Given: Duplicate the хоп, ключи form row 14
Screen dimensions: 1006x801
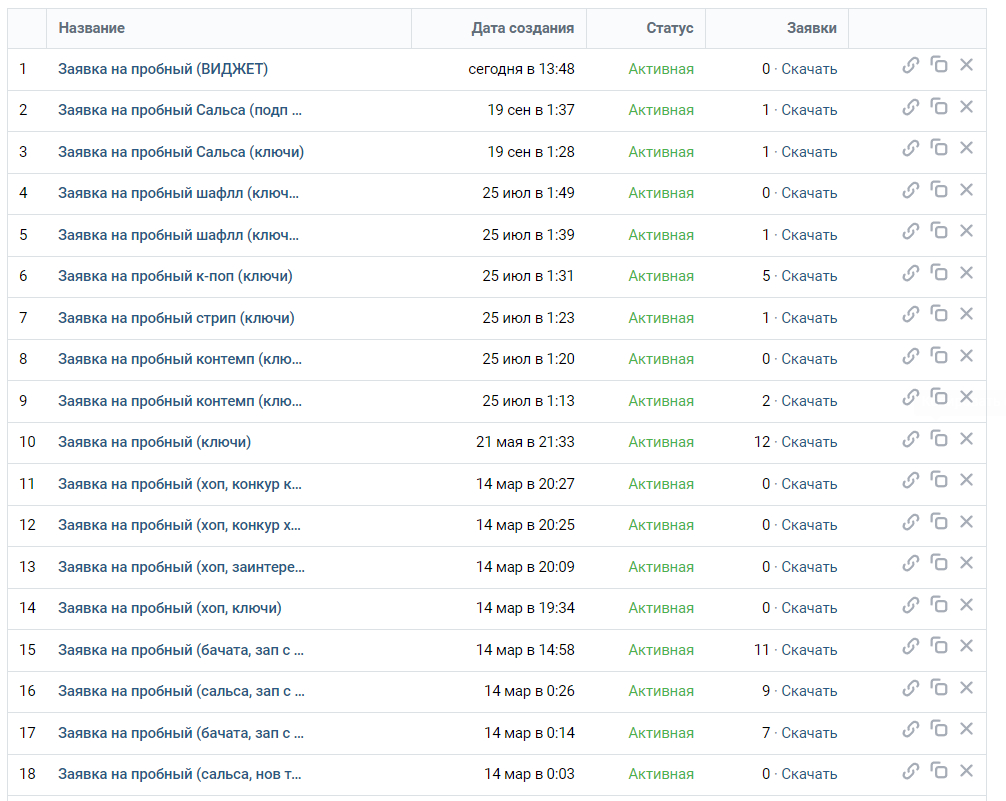Looking at the screenshot, I should coord(939,605).
